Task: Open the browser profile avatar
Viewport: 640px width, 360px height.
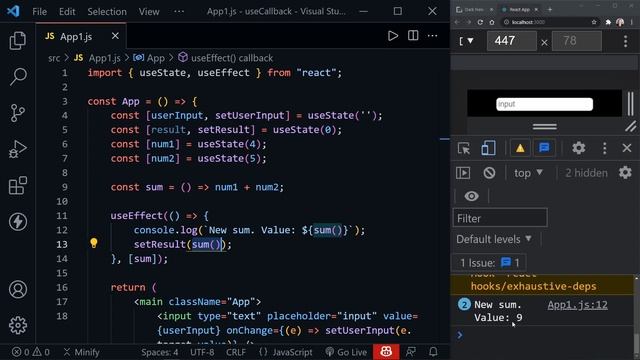Action: pyautogui.click(x=620, y=22)
